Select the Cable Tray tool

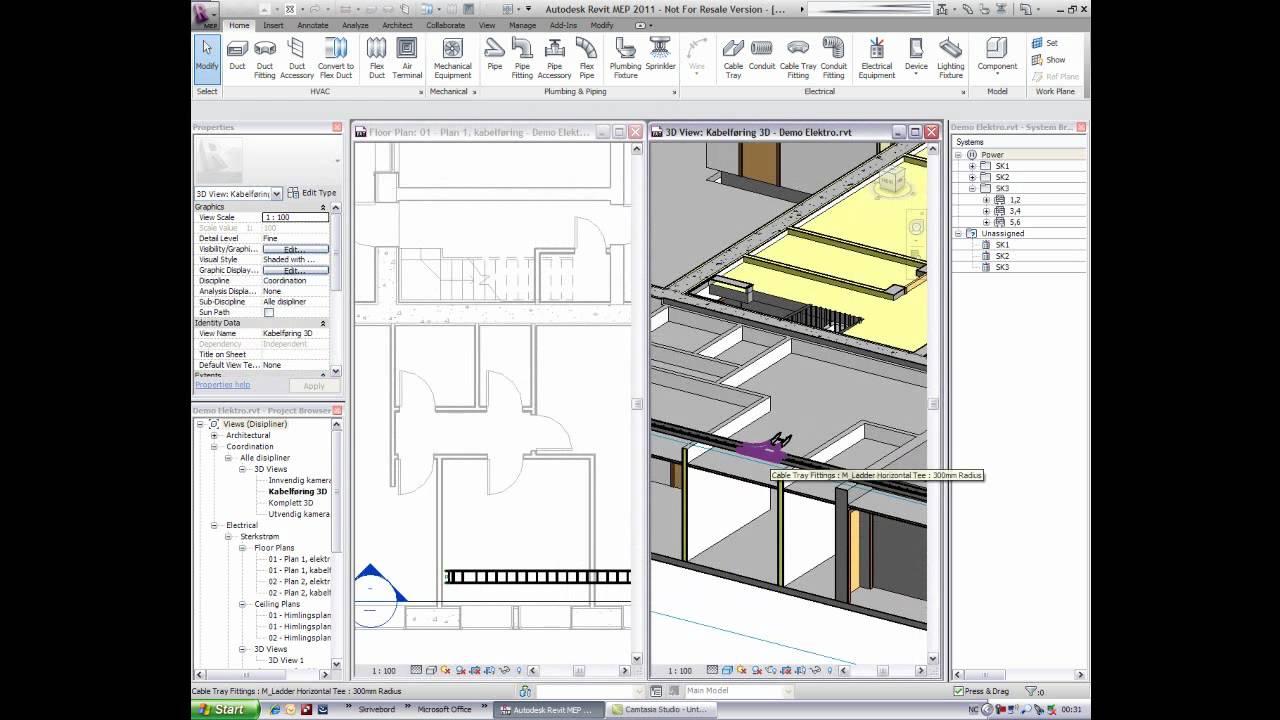(x=733, y=58)
